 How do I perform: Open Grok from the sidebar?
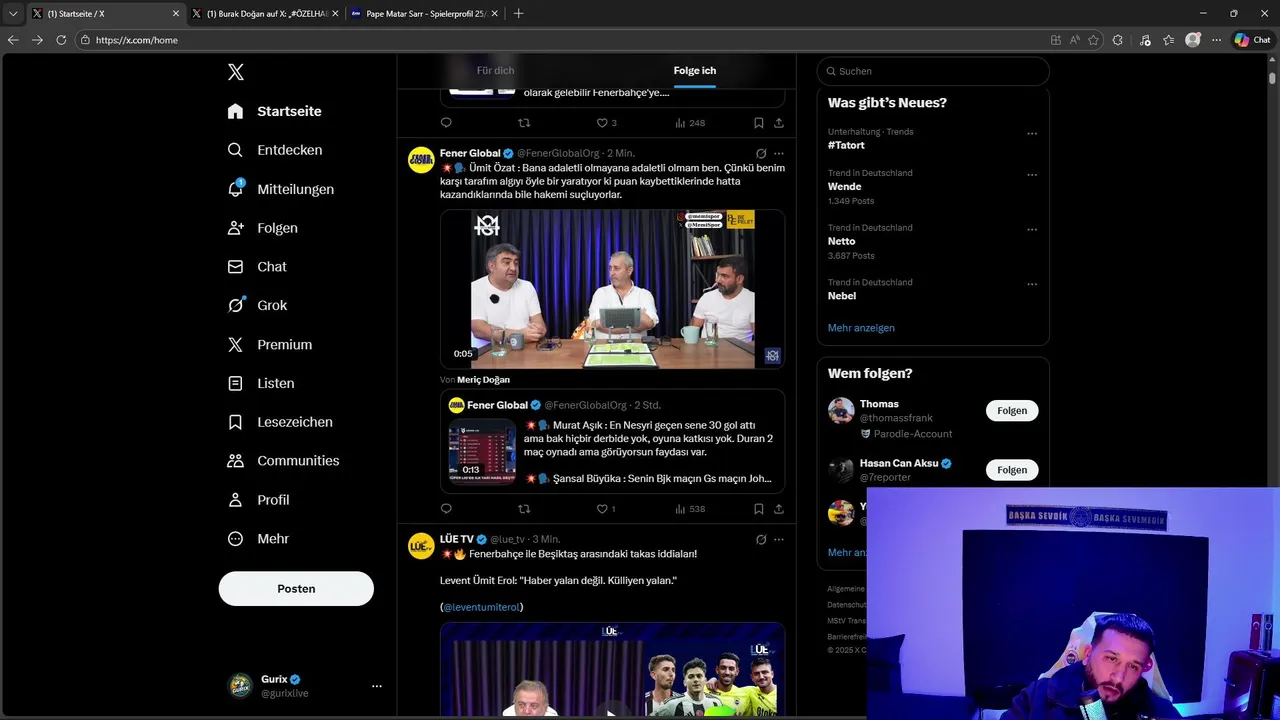257,306
